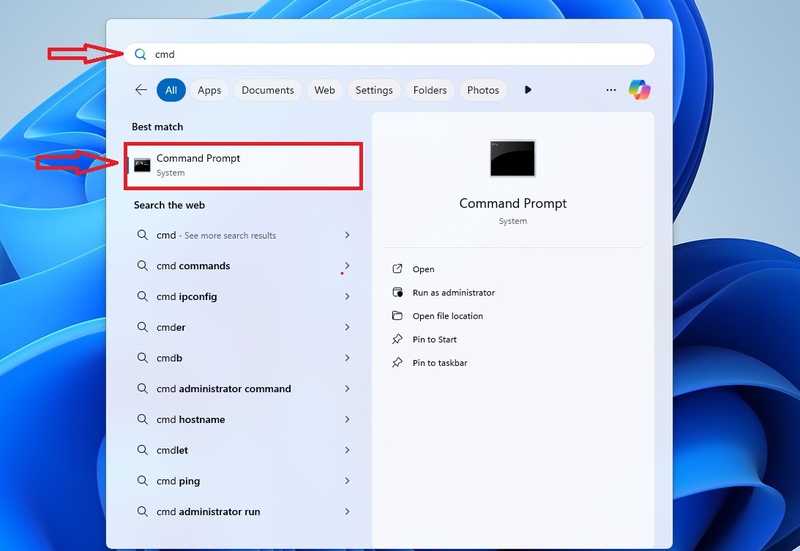Select web suggestion cmd ipconfig
The image size is (800, 551).
pyautogui.click(x=243, y=296)
